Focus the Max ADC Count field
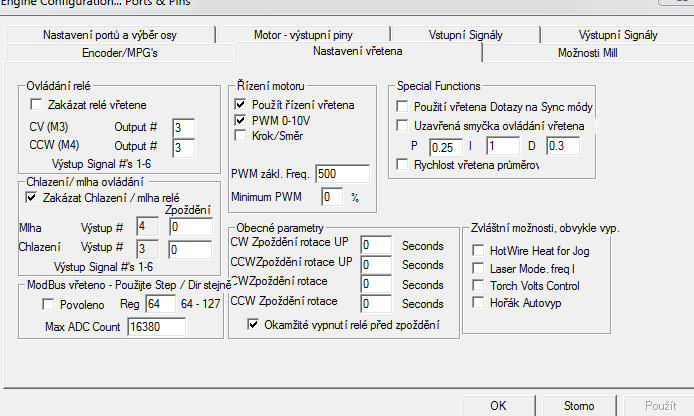 point(156,327)
